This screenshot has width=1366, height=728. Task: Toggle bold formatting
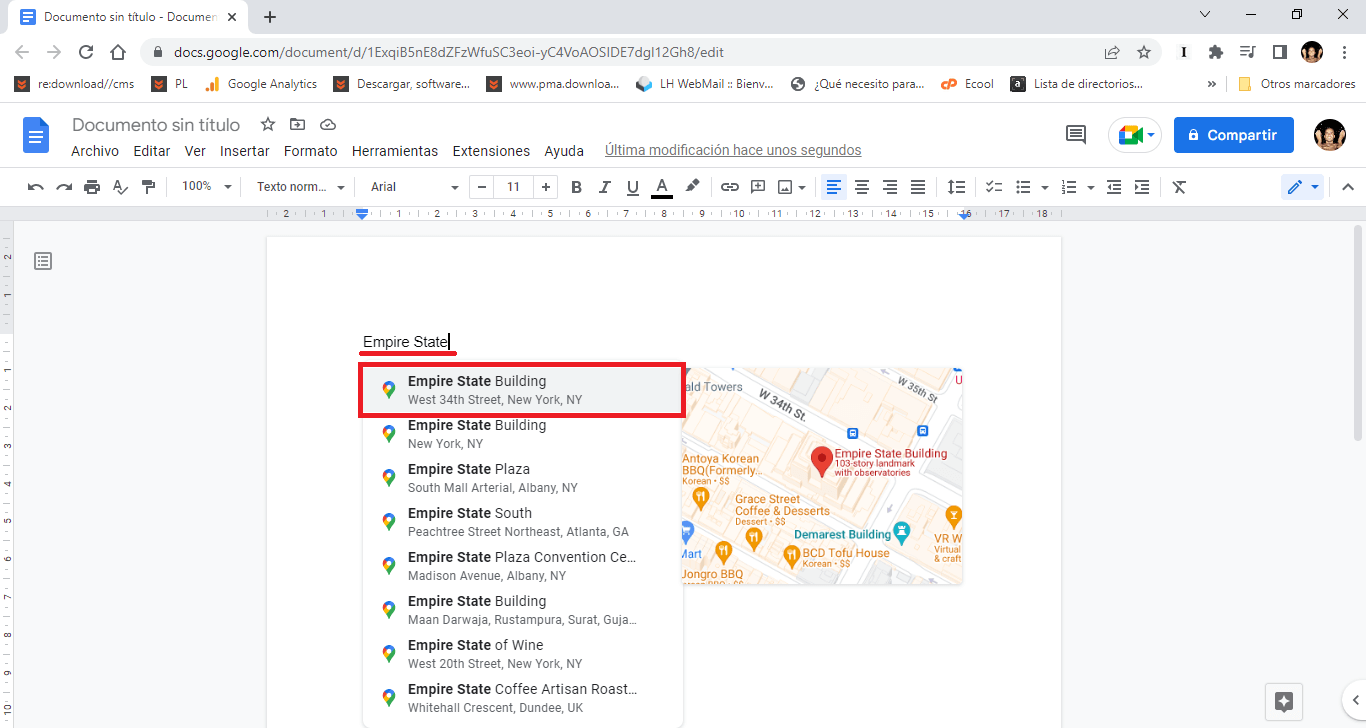point(576,187)
